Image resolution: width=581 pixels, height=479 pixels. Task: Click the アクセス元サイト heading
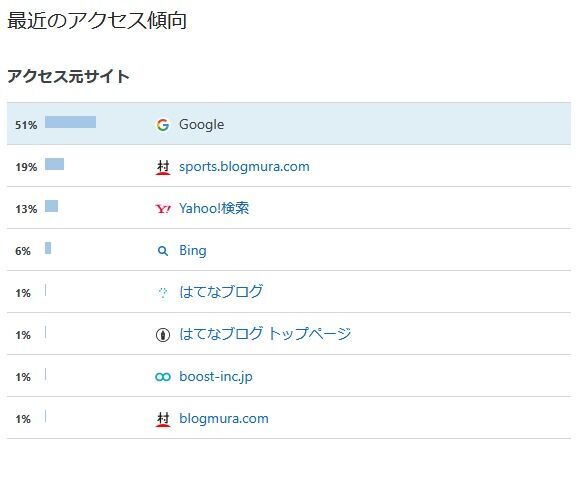point(68,76)
